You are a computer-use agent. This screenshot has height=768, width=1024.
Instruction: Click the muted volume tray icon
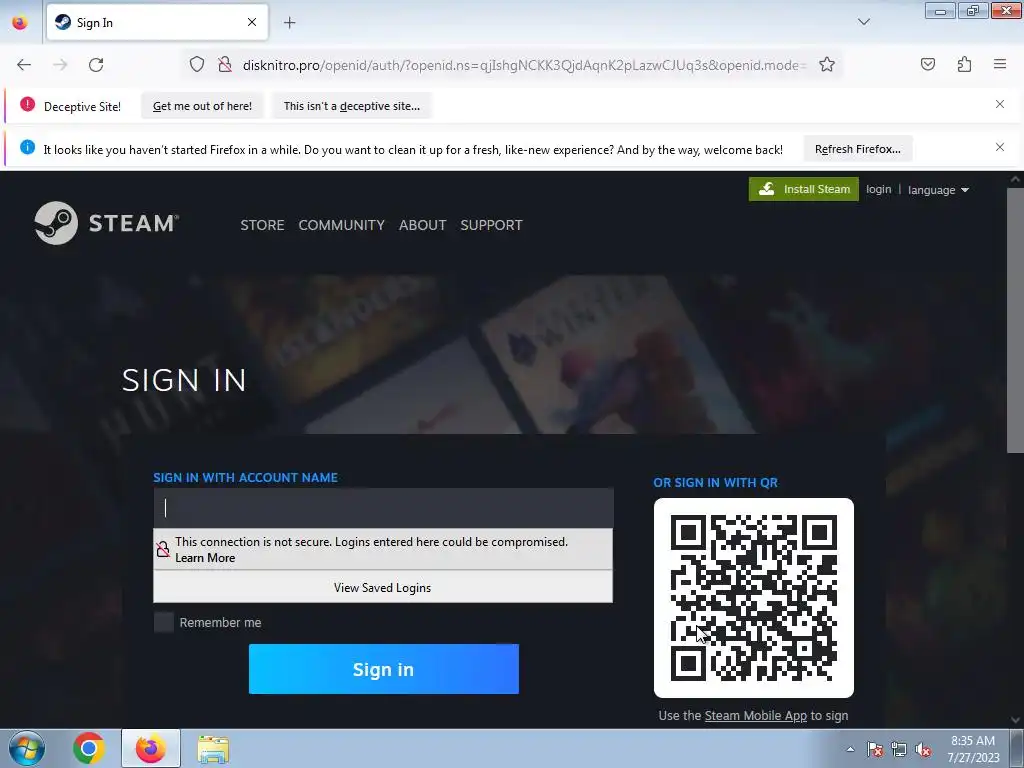923,750
